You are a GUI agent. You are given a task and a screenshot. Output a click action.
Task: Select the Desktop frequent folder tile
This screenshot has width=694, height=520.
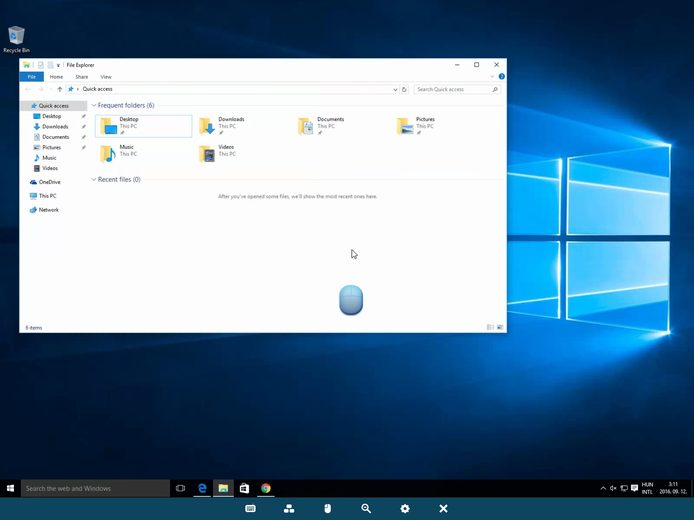click(x=144, y=126)
